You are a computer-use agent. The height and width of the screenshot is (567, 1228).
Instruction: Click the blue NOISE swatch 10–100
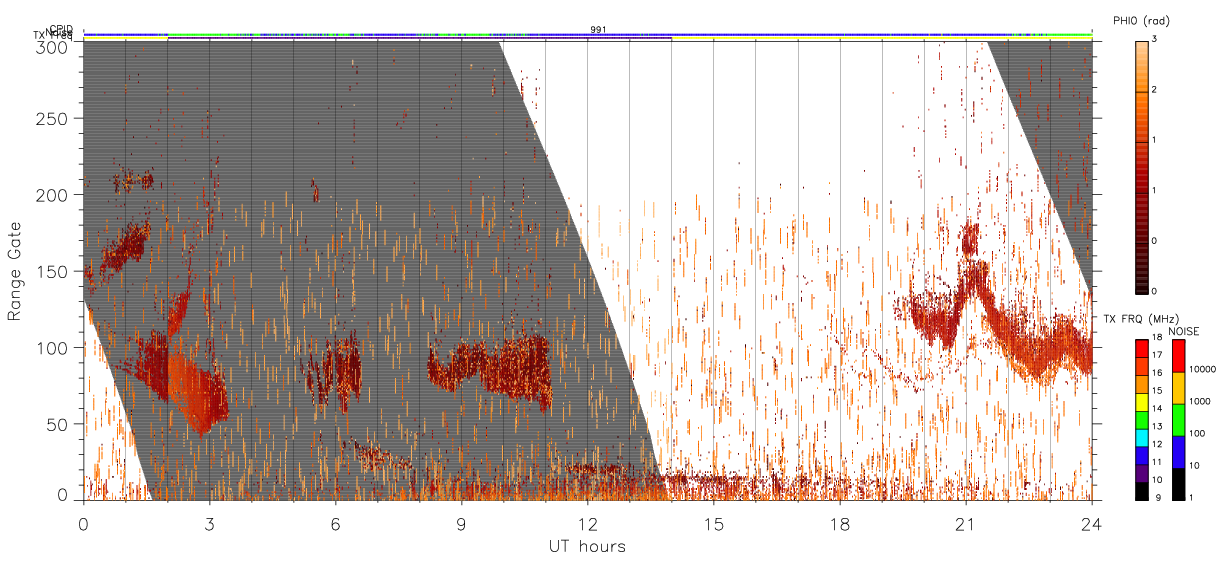[1178, 451]
